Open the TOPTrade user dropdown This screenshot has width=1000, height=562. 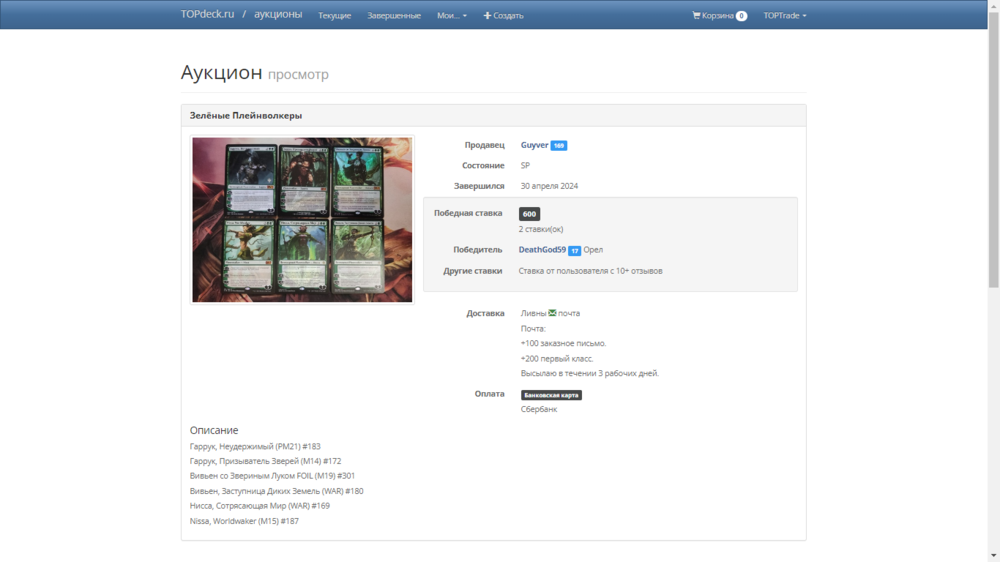tap(784, 16)
